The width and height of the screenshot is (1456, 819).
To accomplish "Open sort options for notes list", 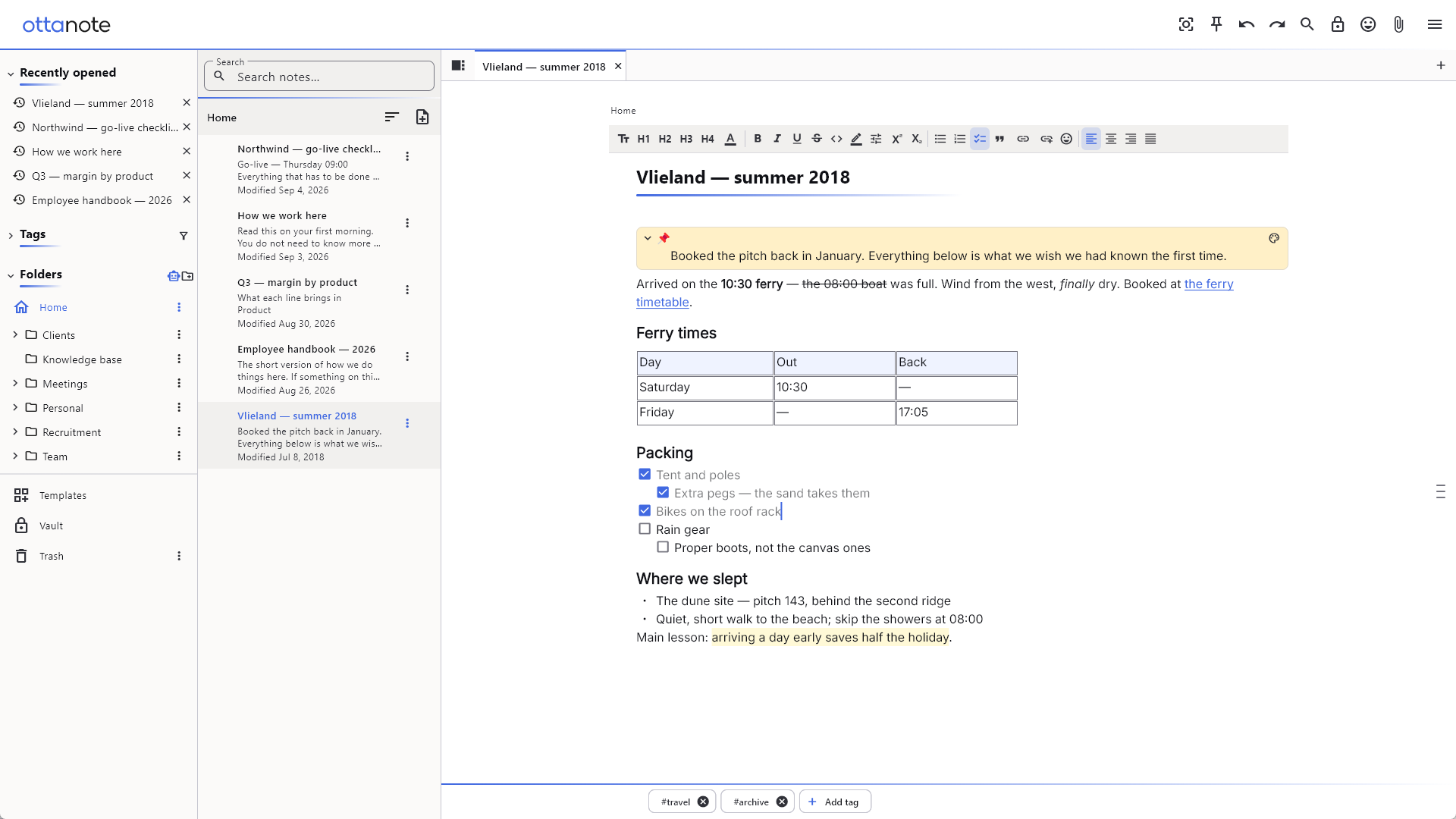I will click(391, 117).
